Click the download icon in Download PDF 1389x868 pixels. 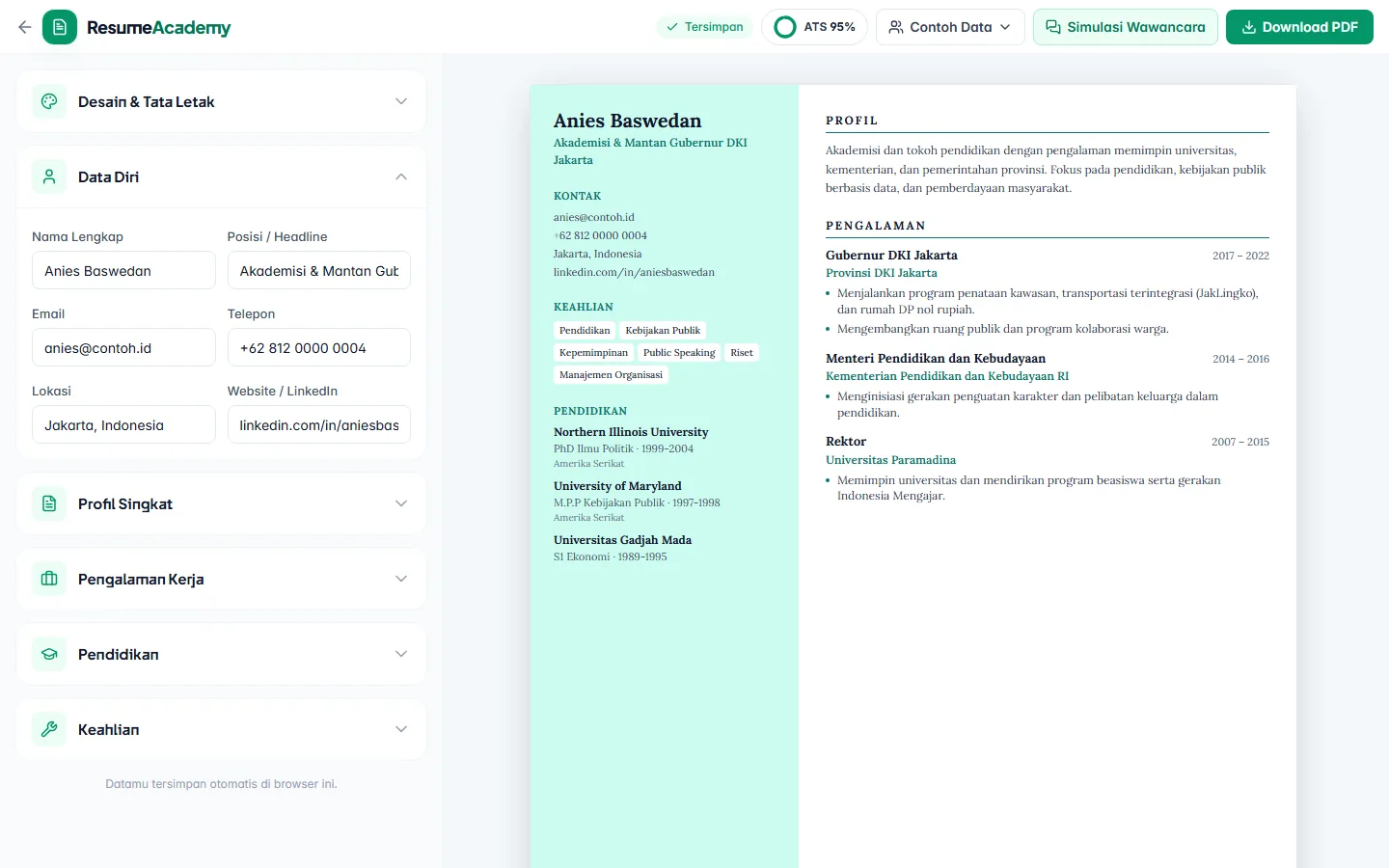1249,27
